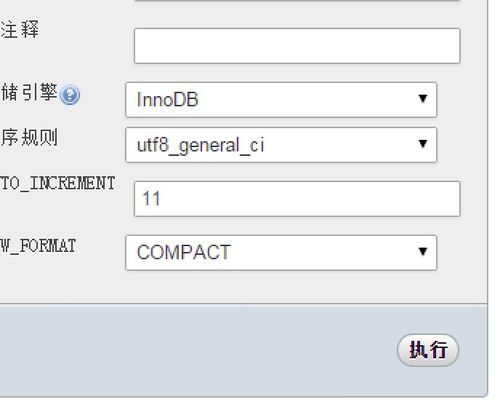Select the COMPACT text in the format box
This screenshot has height=410, width=500.
tap(184, 252)
